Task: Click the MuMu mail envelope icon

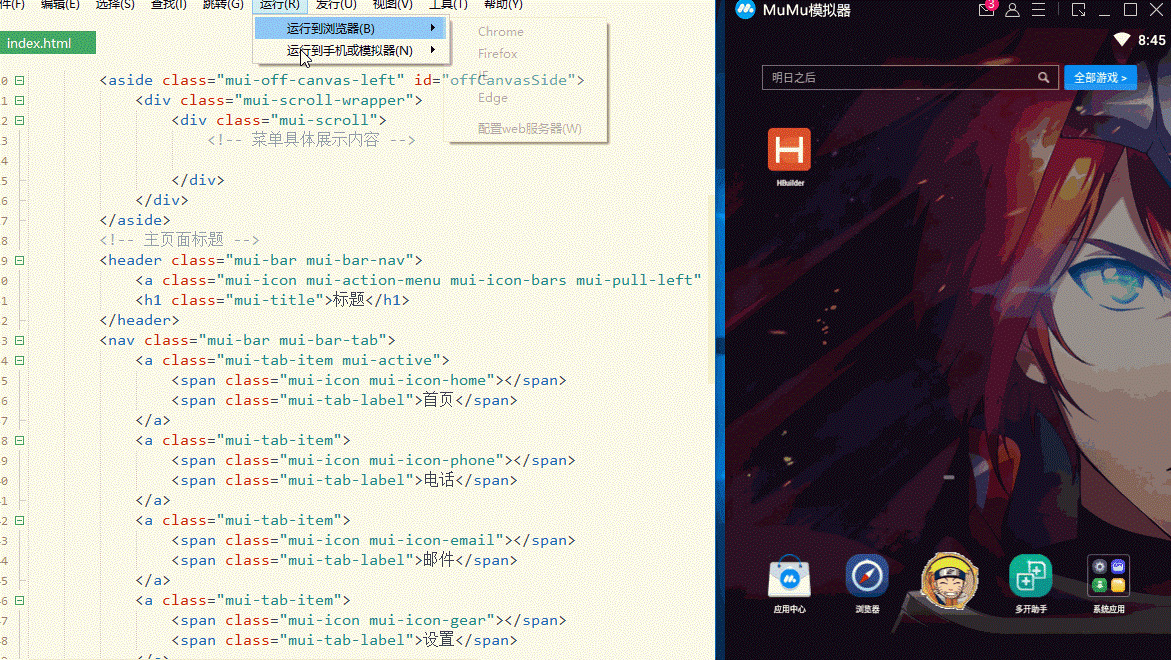Action: (x=987, y=10)
